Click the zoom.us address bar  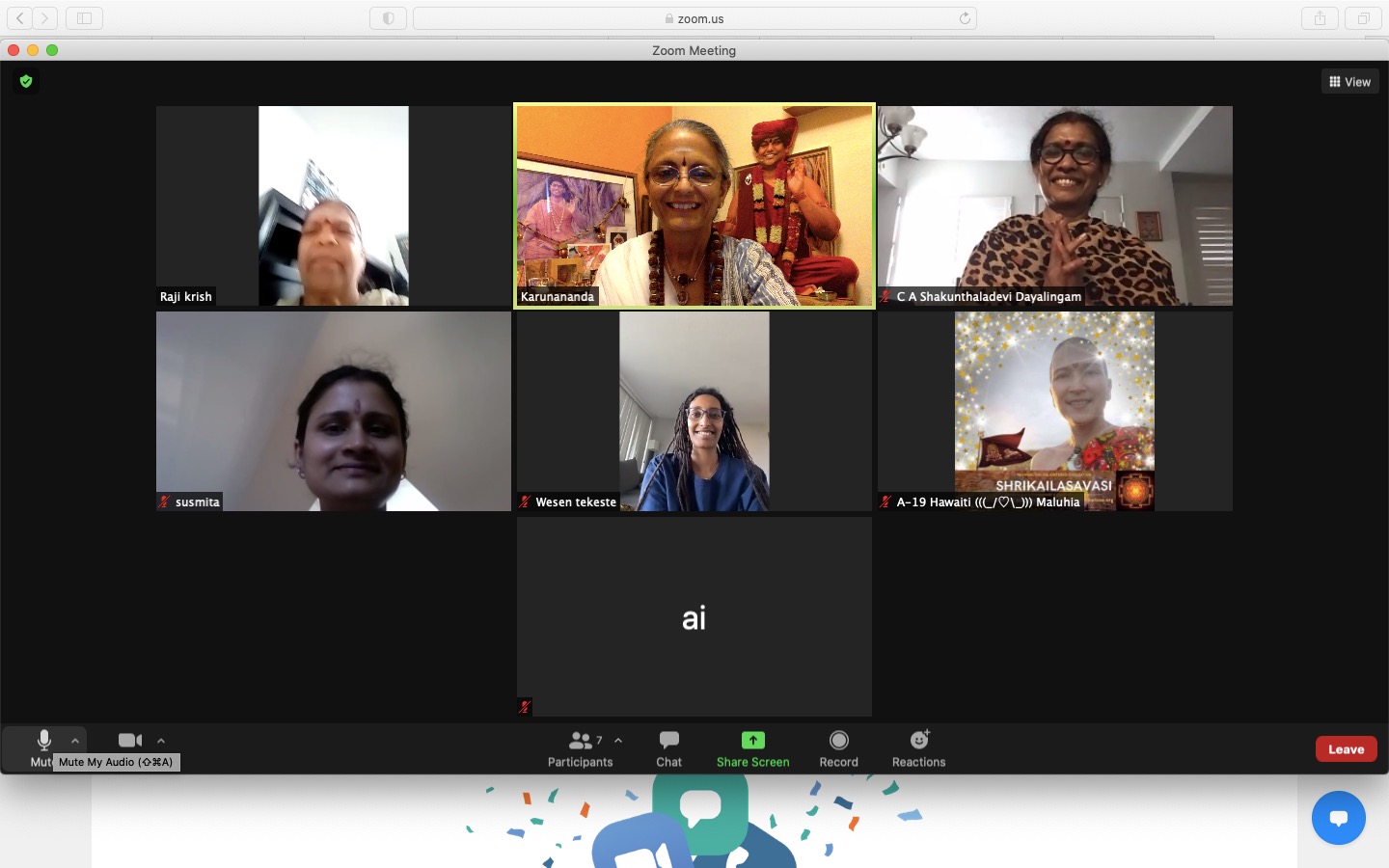point(694,18)
